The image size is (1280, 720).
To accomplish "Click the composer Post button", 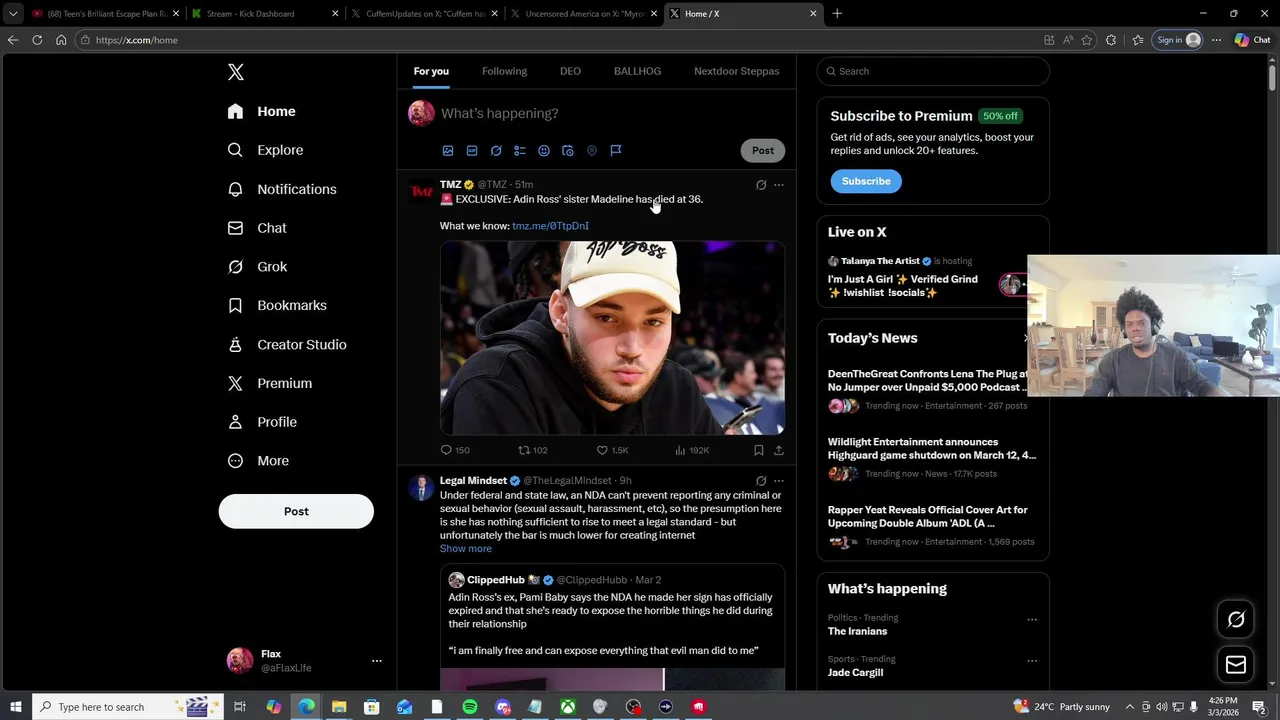I will coord(763,150).
